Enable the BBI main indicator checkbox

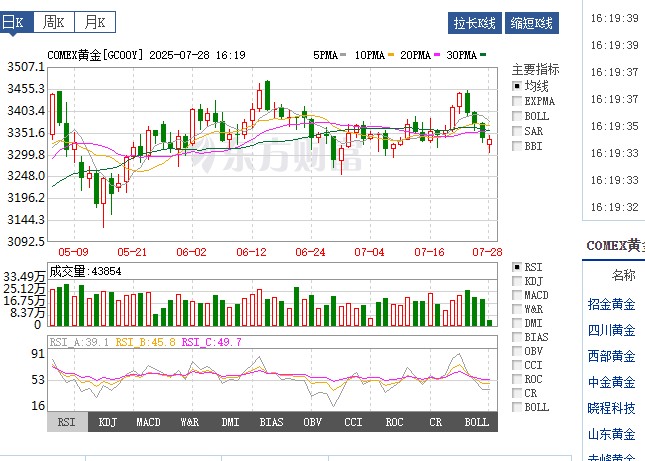(x=516, y=146)
